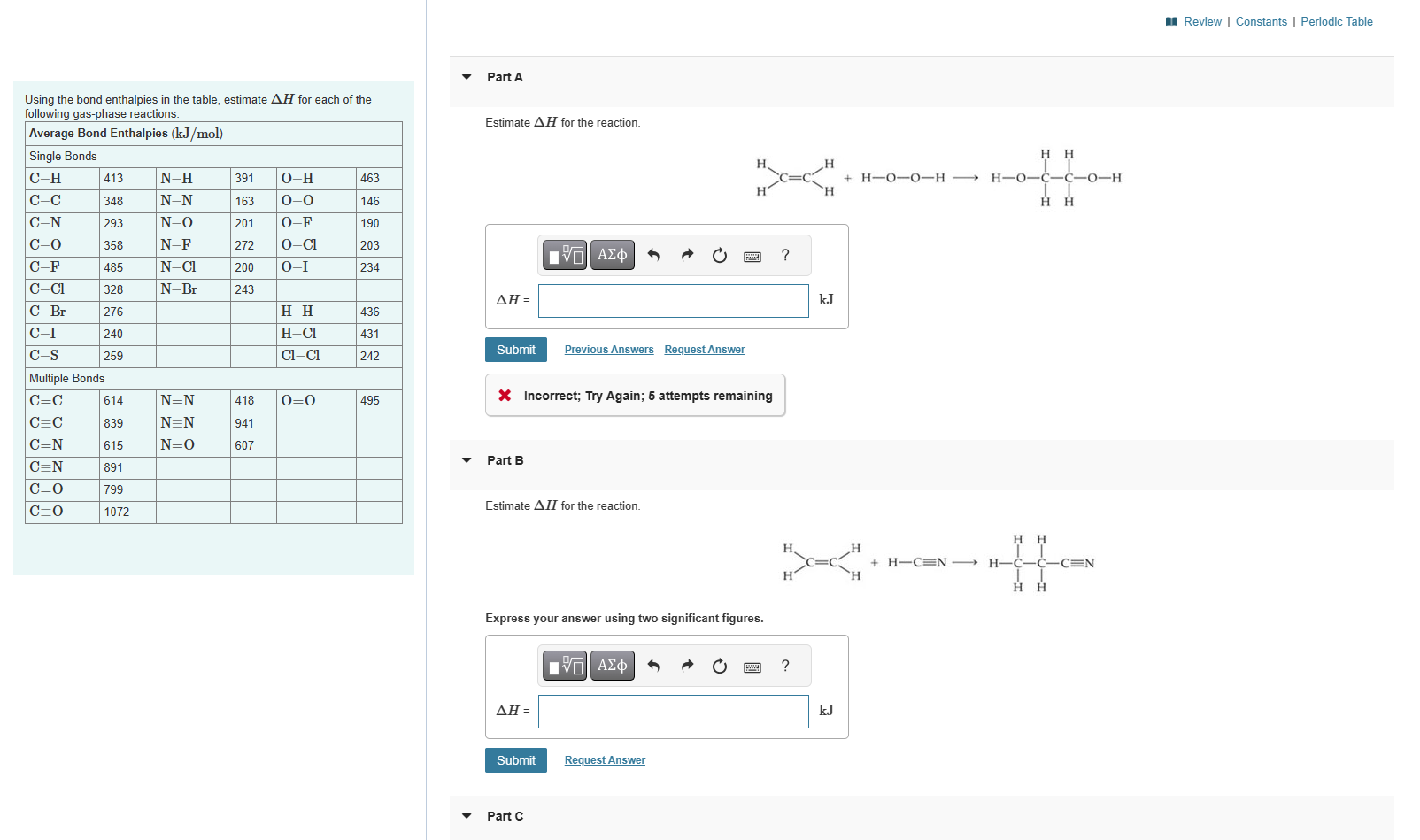Submit the Part A answer
Viewport: 1420px width, 840px height.
click(515, 350)
